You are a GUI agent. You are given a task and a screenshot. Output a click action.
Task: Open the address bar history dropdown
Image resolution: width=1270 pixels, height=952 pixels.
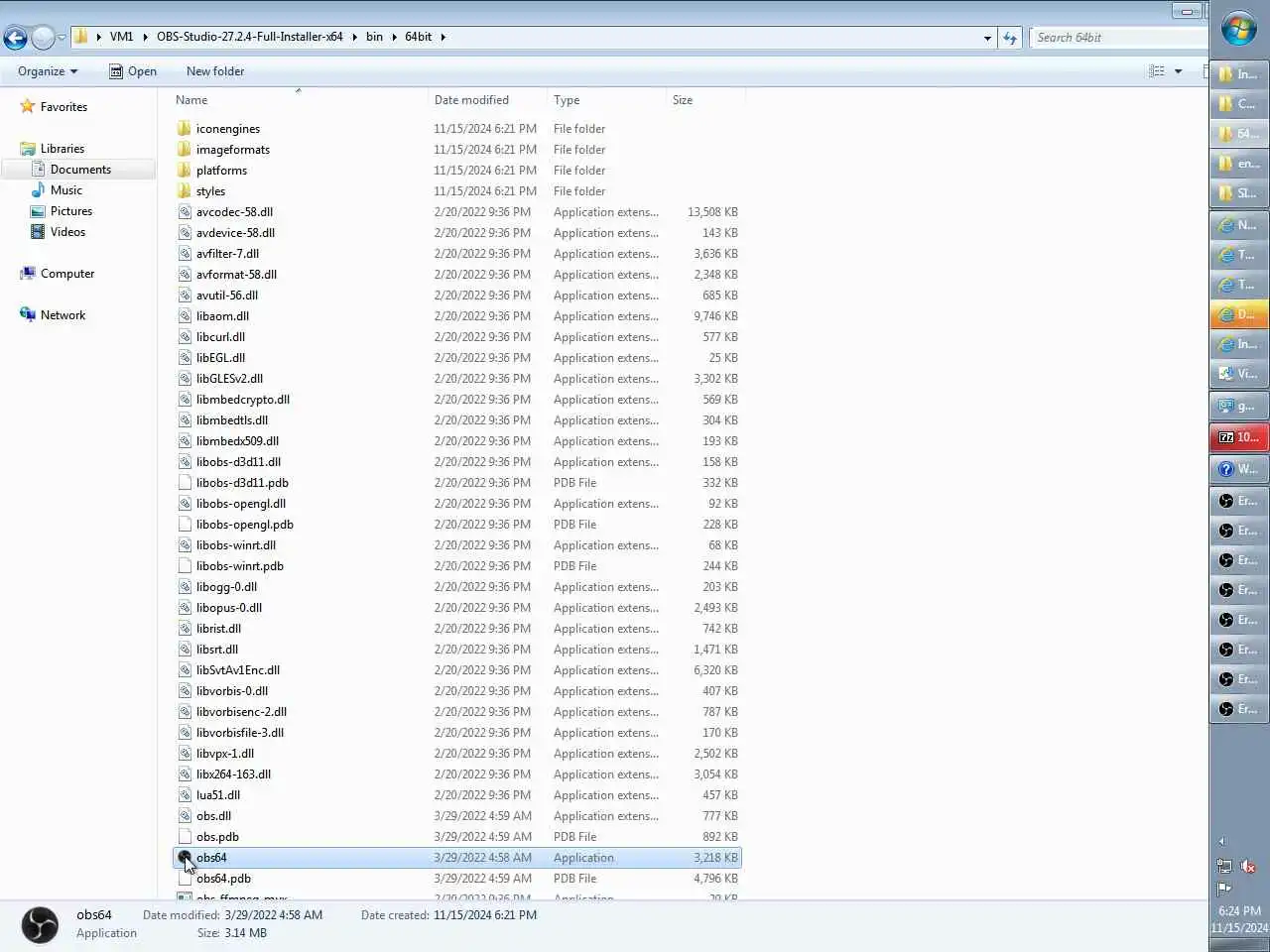tap(987, 38)
